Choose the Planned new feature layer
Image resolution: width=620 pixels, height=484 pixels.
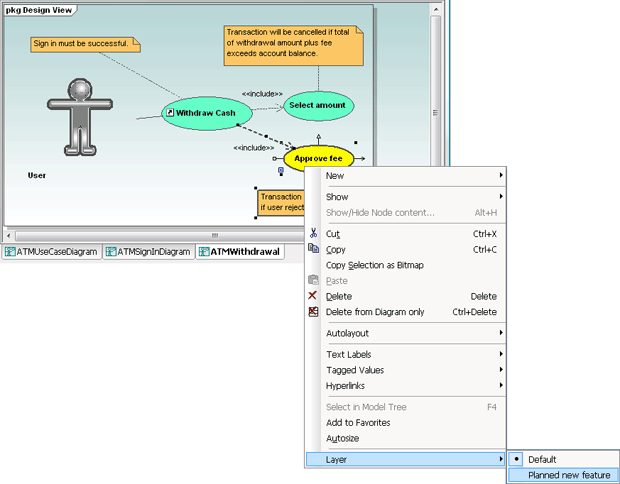[x=568, y=475]
